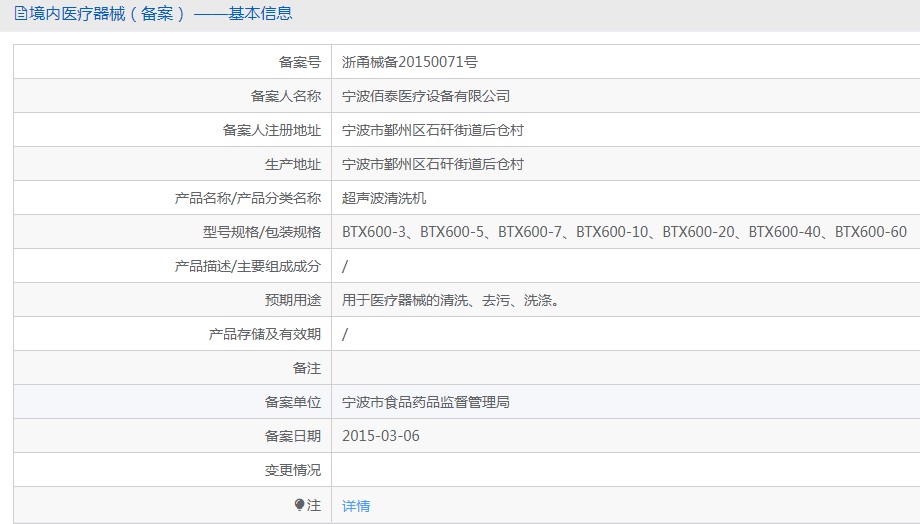The height and width of the screenshot is (524, 920).
Task: Select product name 超声波清洗机
Action: coord(384,198)
